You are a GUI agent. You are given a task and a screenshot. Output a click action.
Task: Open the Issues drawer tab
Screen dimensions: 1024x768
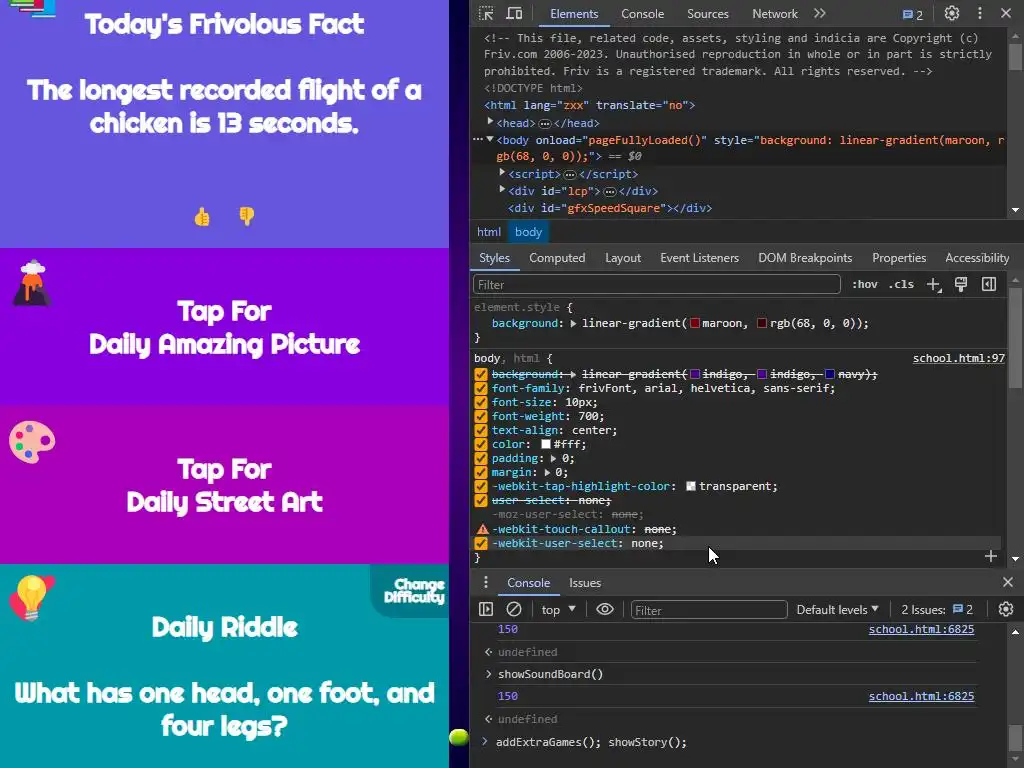(584, 583)
